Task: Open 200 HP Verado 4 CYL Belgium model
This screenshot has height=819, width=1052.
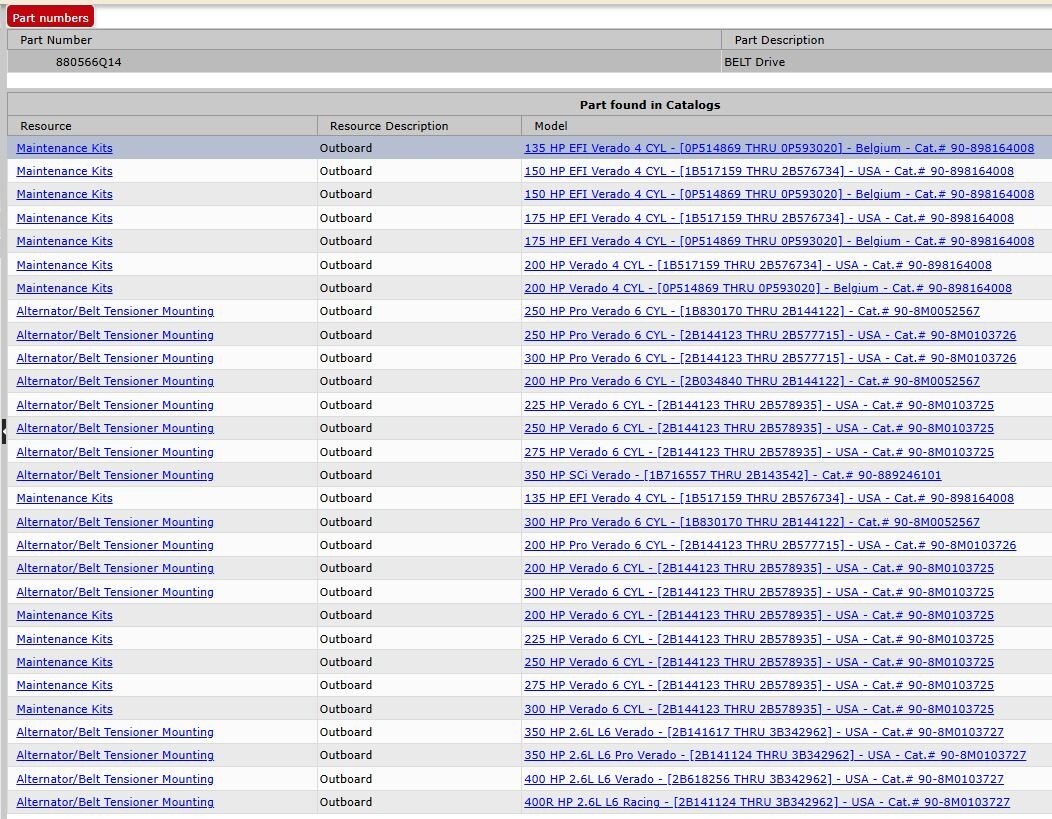Action: coord(768,288)
